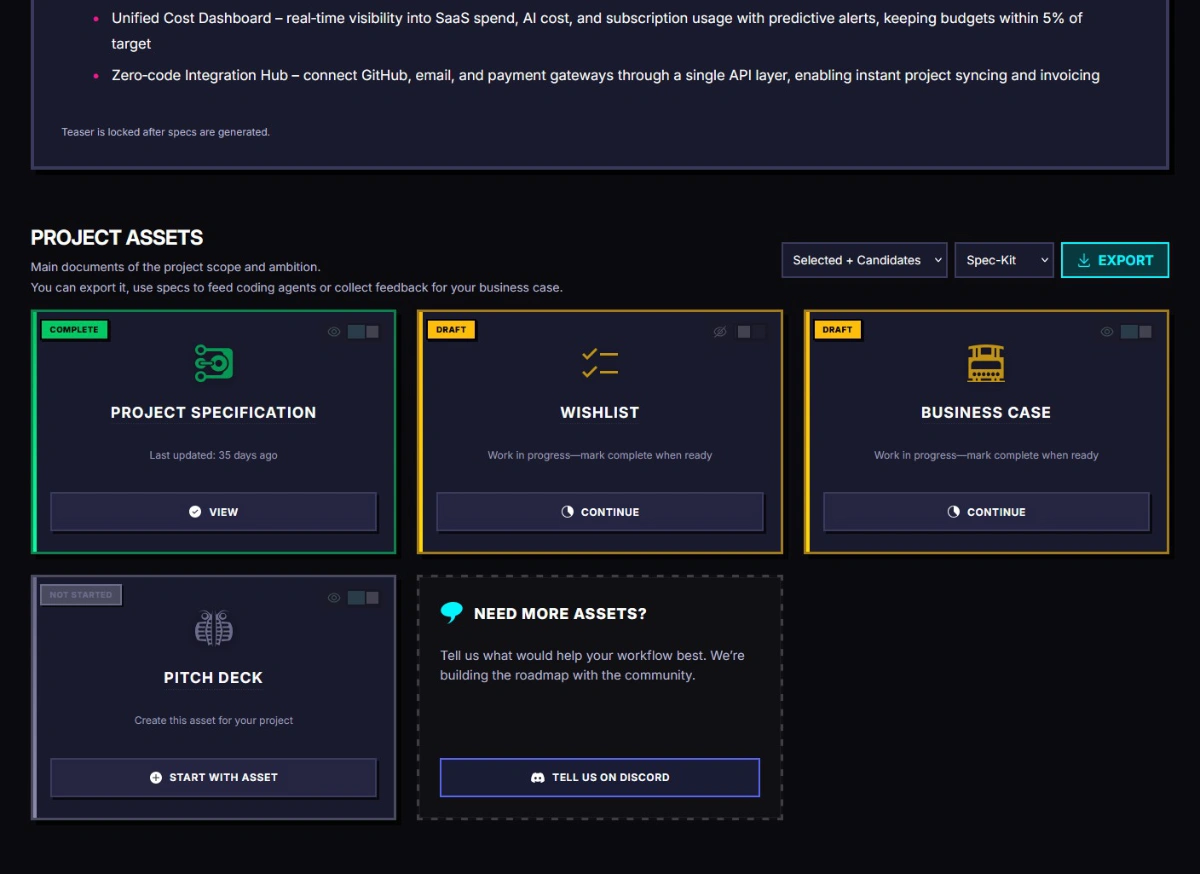Click the crossed-out eye icon on Wishlist card

tap(720, 332)
